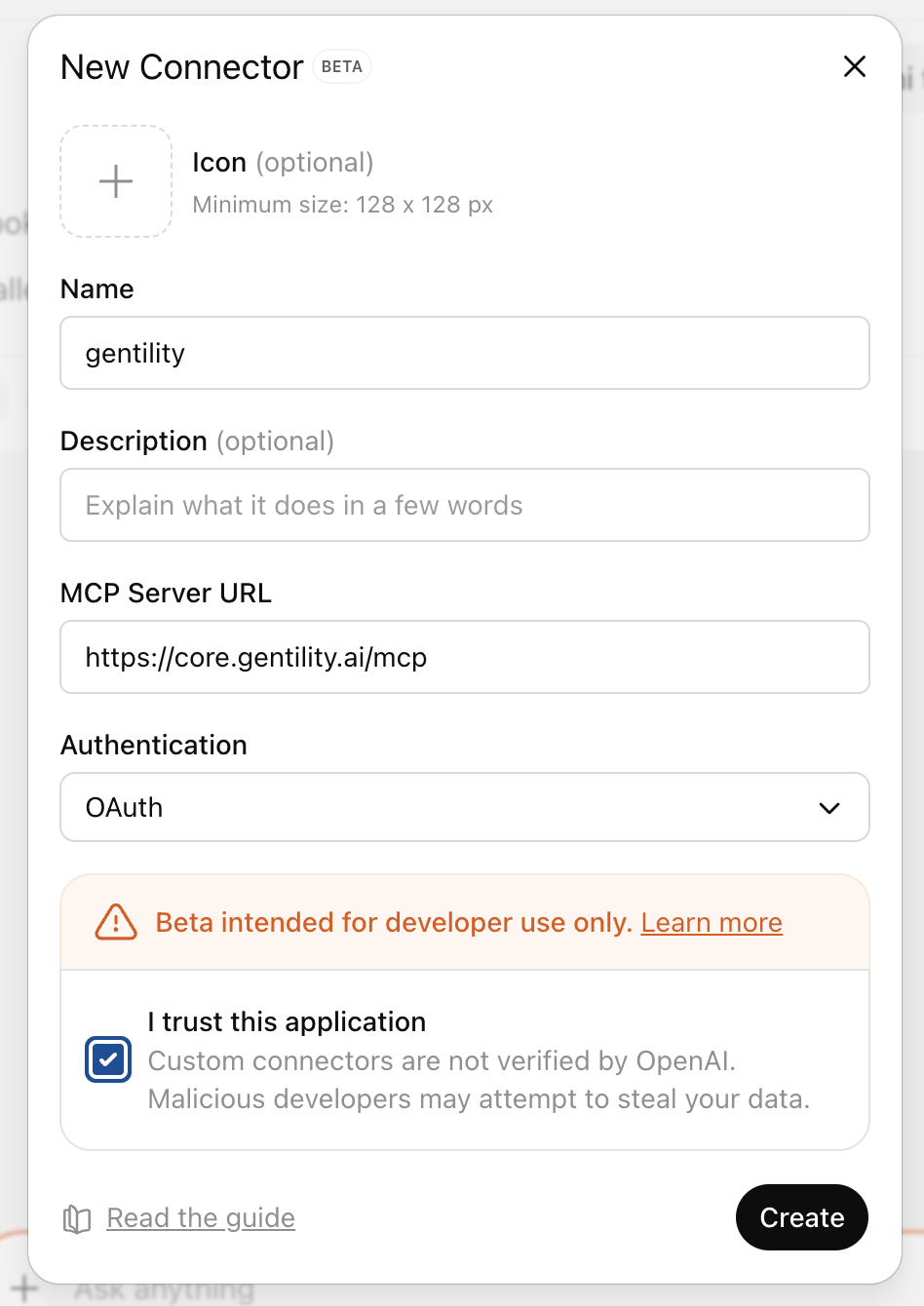The image size is (924, 1306).
Task: Click the orange beta warning banner
Action: pyautogui.click(x=465, y=922)
